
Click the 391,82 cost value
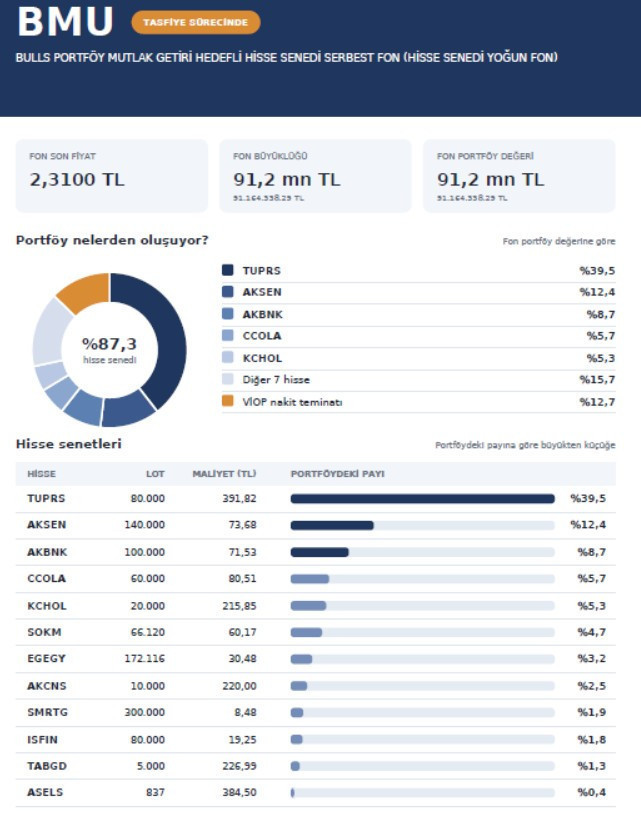point(240,499)
